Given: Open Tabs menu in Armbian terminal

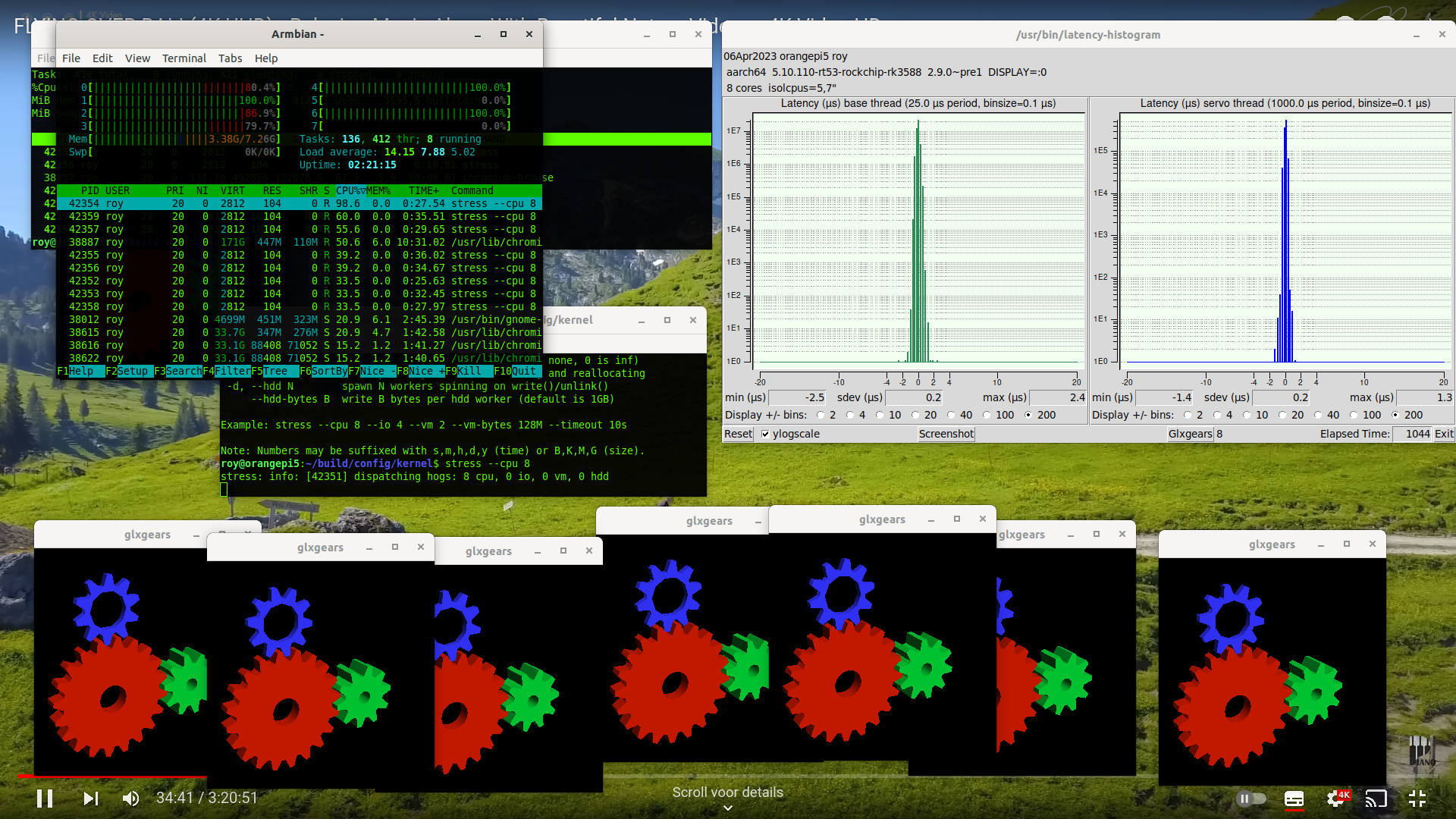Looking at the screenshot, I should [231, 58].
